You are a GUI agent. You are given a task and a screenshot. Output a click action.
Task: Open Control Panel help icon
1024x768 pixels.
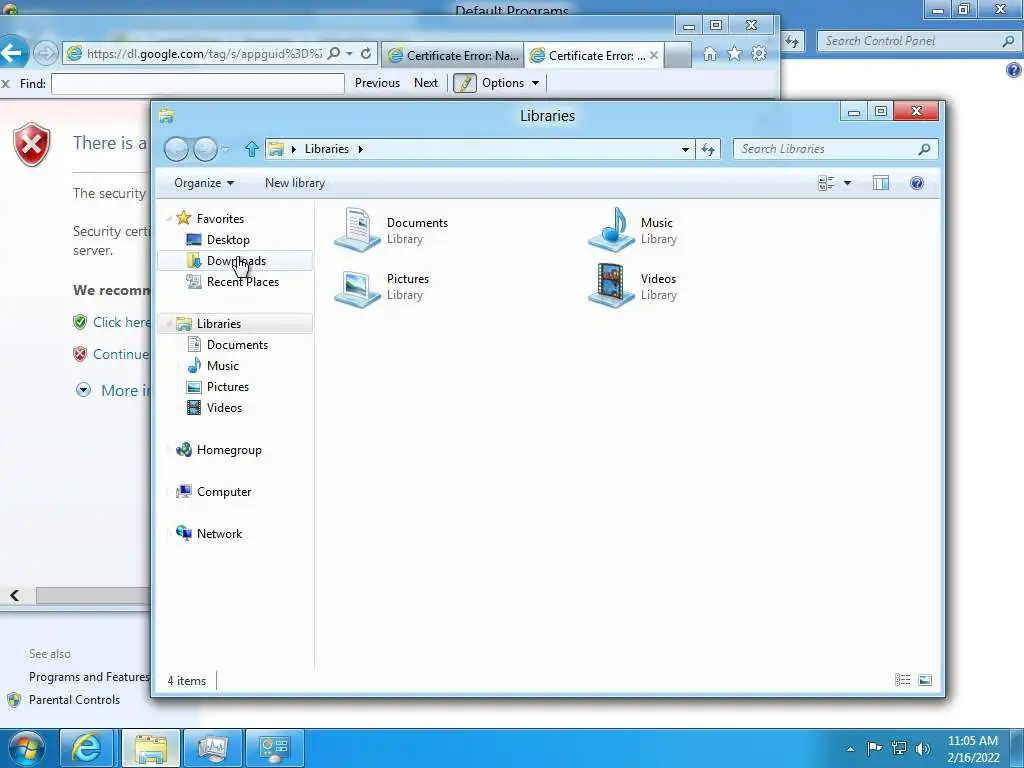point(1014,70)
